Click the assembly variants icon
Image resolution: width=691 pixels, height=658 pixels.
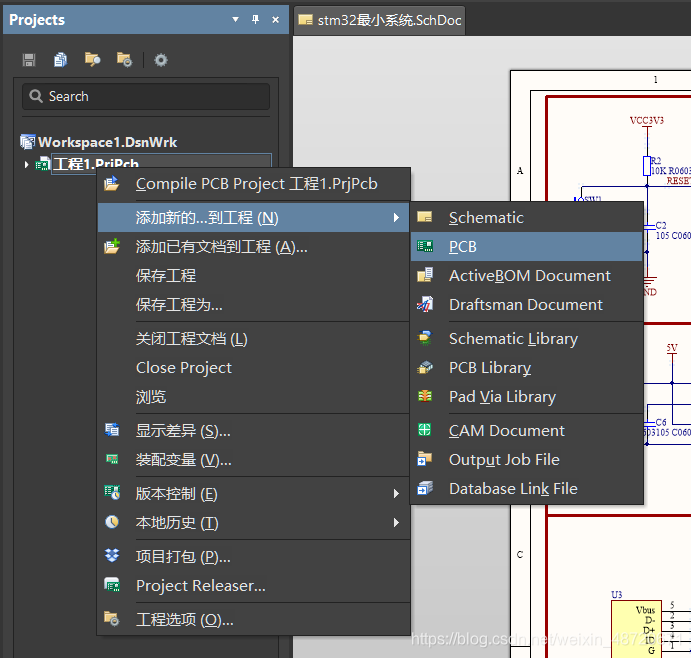click(112, 459)
